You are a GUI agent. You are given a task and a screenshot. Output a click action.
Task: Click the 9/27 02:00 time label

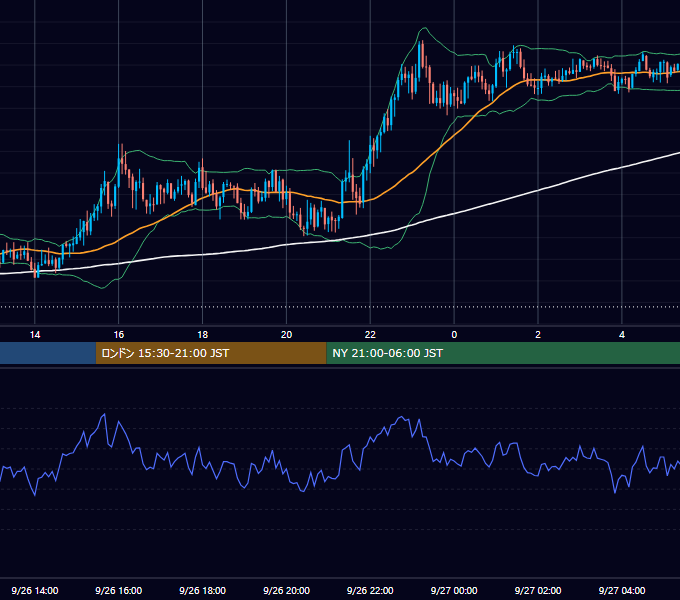pyautogui.click(x=538, y=590)
